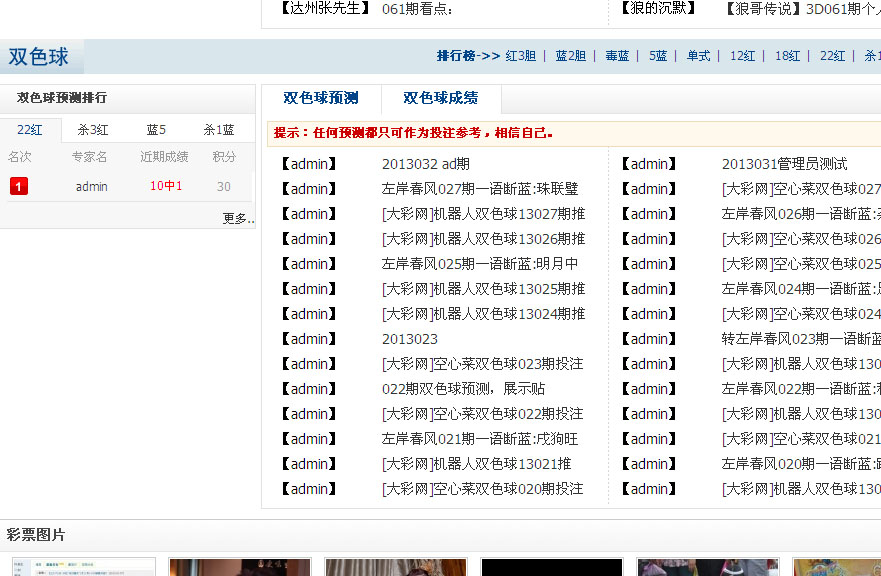Open the 红3胆 leaderboard link
Image resolution: width=881 pixels, height=576 pixels.
pyautogui.click(x=520, y=56)
